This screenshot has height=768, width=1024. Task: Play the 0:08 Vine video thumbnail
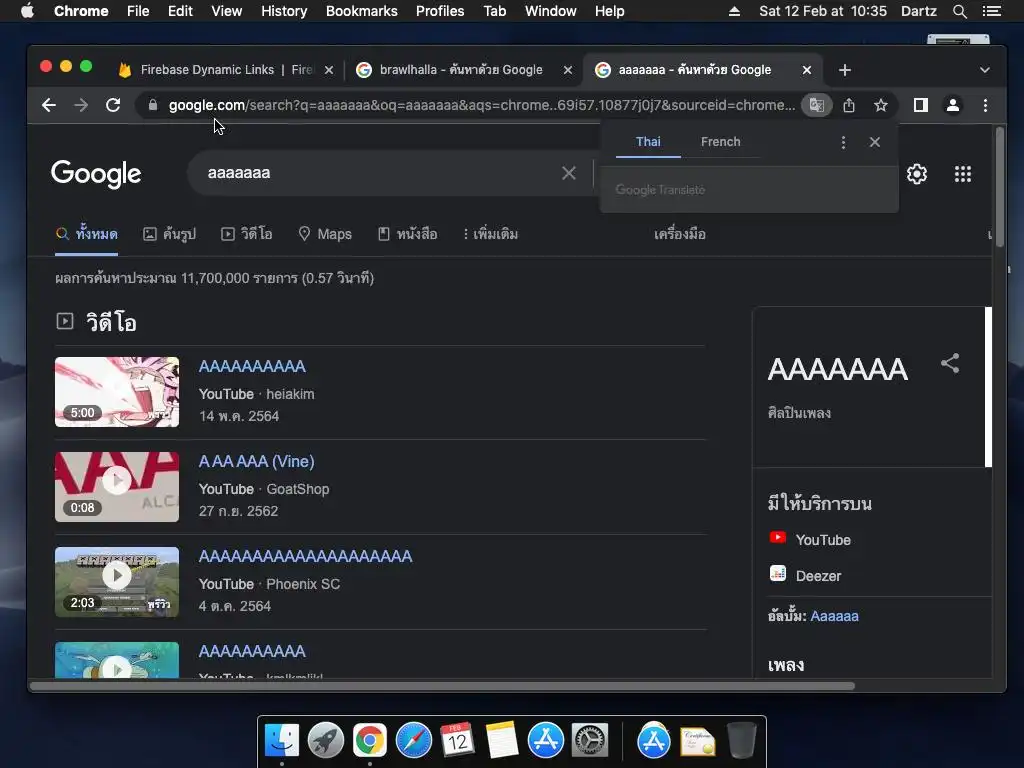click(117, 487)
